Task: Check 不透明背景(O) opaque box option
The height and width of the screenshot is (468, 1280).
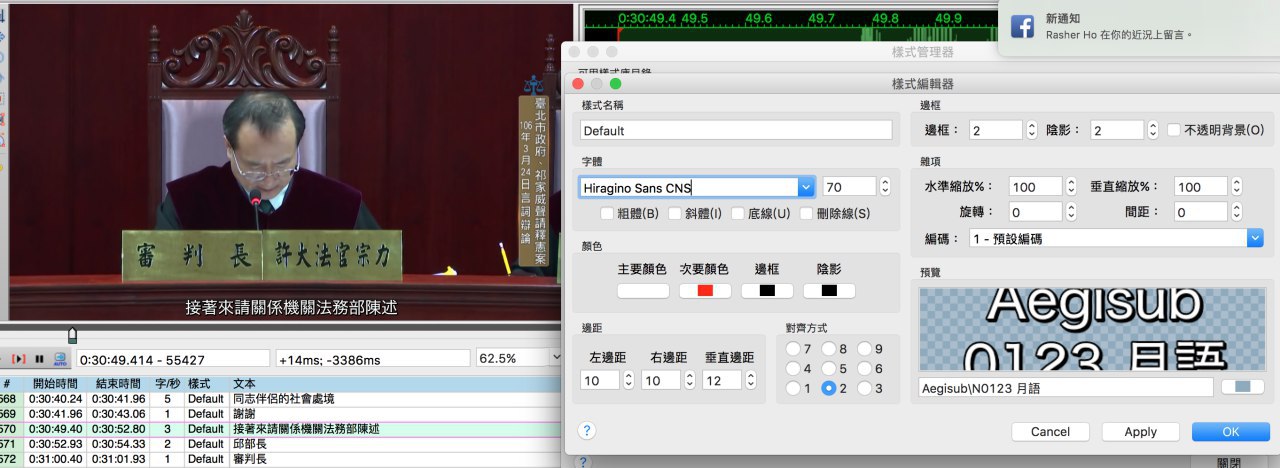Action: point(1175,130)
